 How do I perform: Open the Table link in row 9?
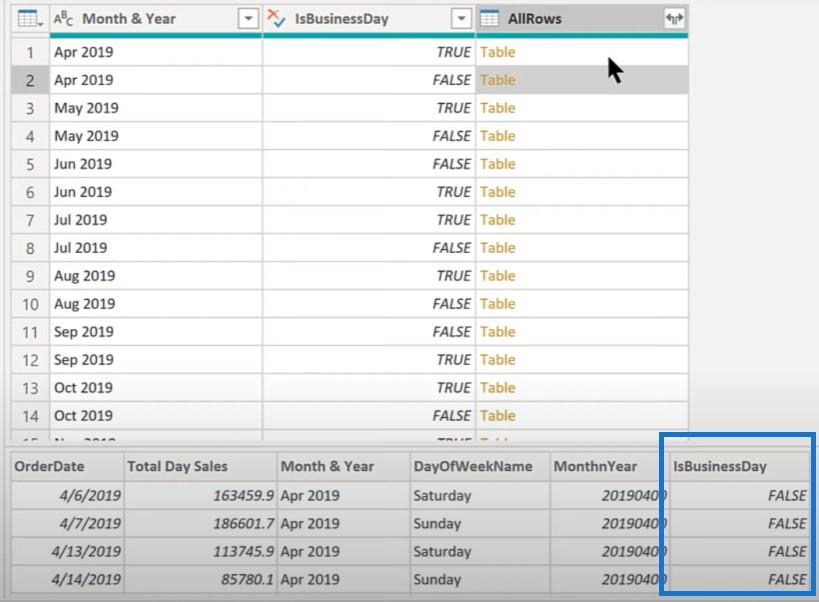coord(498,276)
